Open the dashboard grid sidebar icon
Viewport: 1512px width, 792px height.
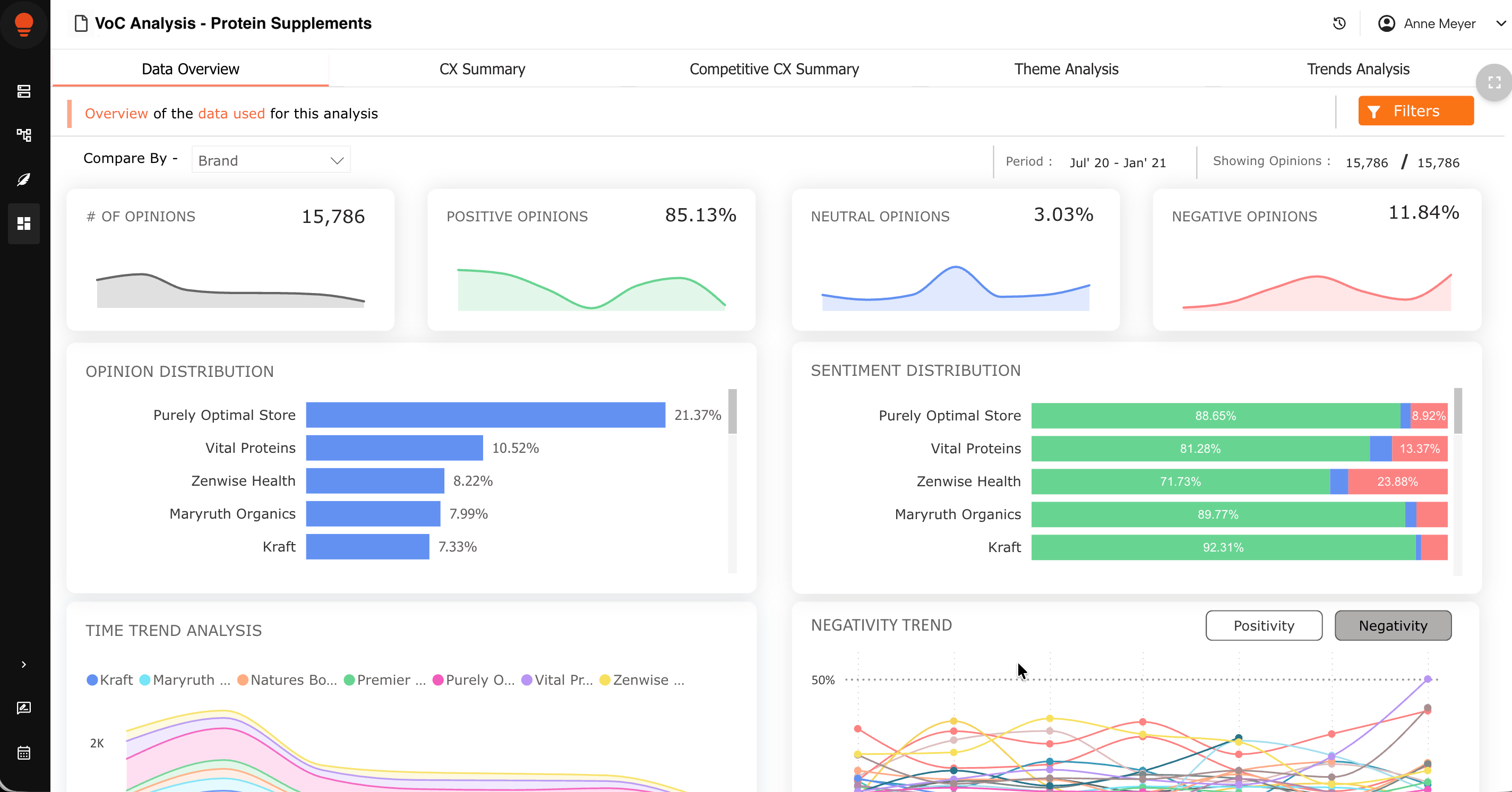coord(23,223)
